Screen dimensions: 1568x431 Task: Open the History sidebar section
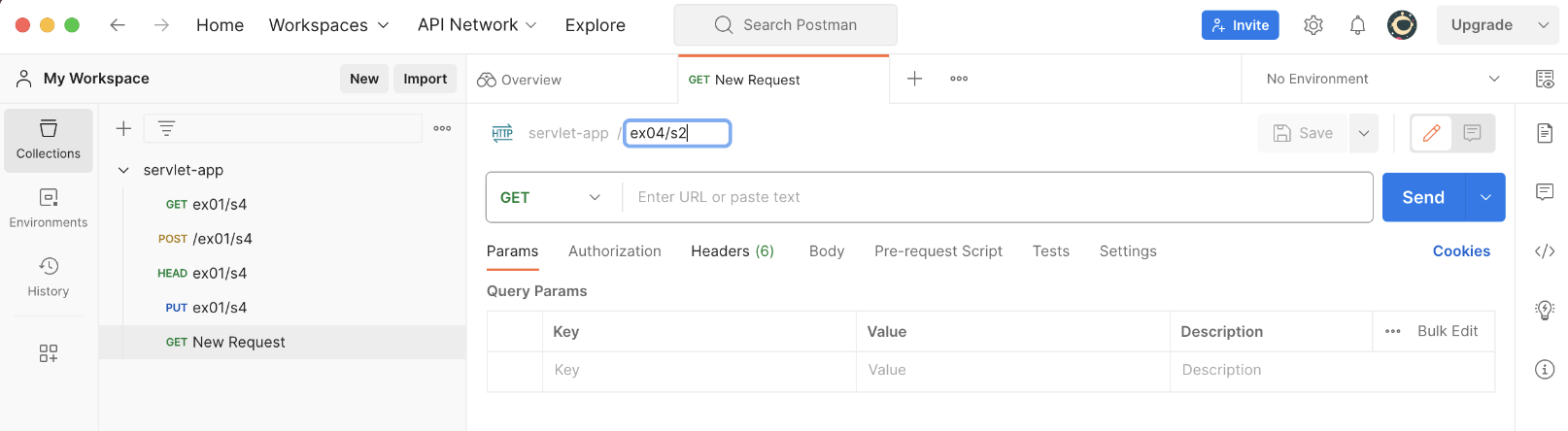coord(49,278)
